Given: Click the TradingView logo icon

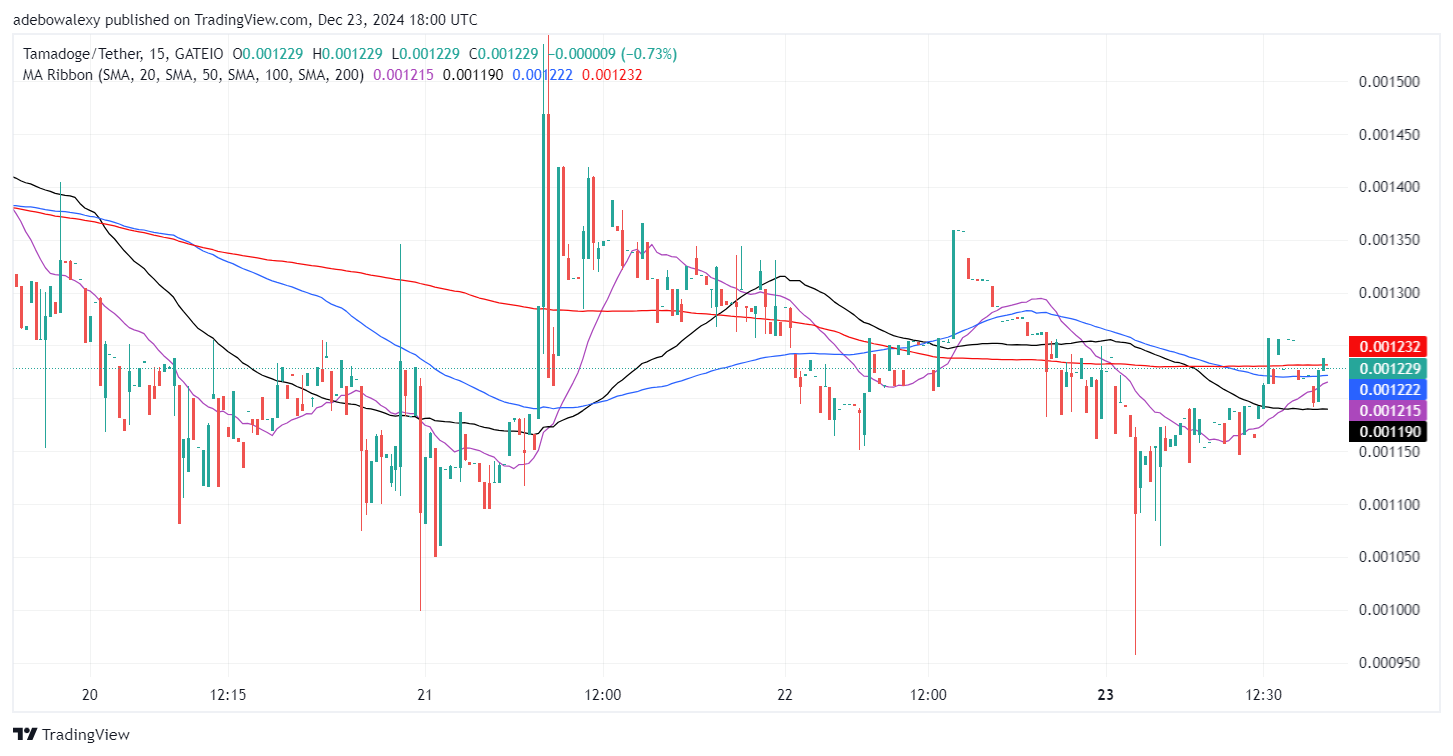Looking at the screenshot, I should pyautogui.click(x=25, y=734).
